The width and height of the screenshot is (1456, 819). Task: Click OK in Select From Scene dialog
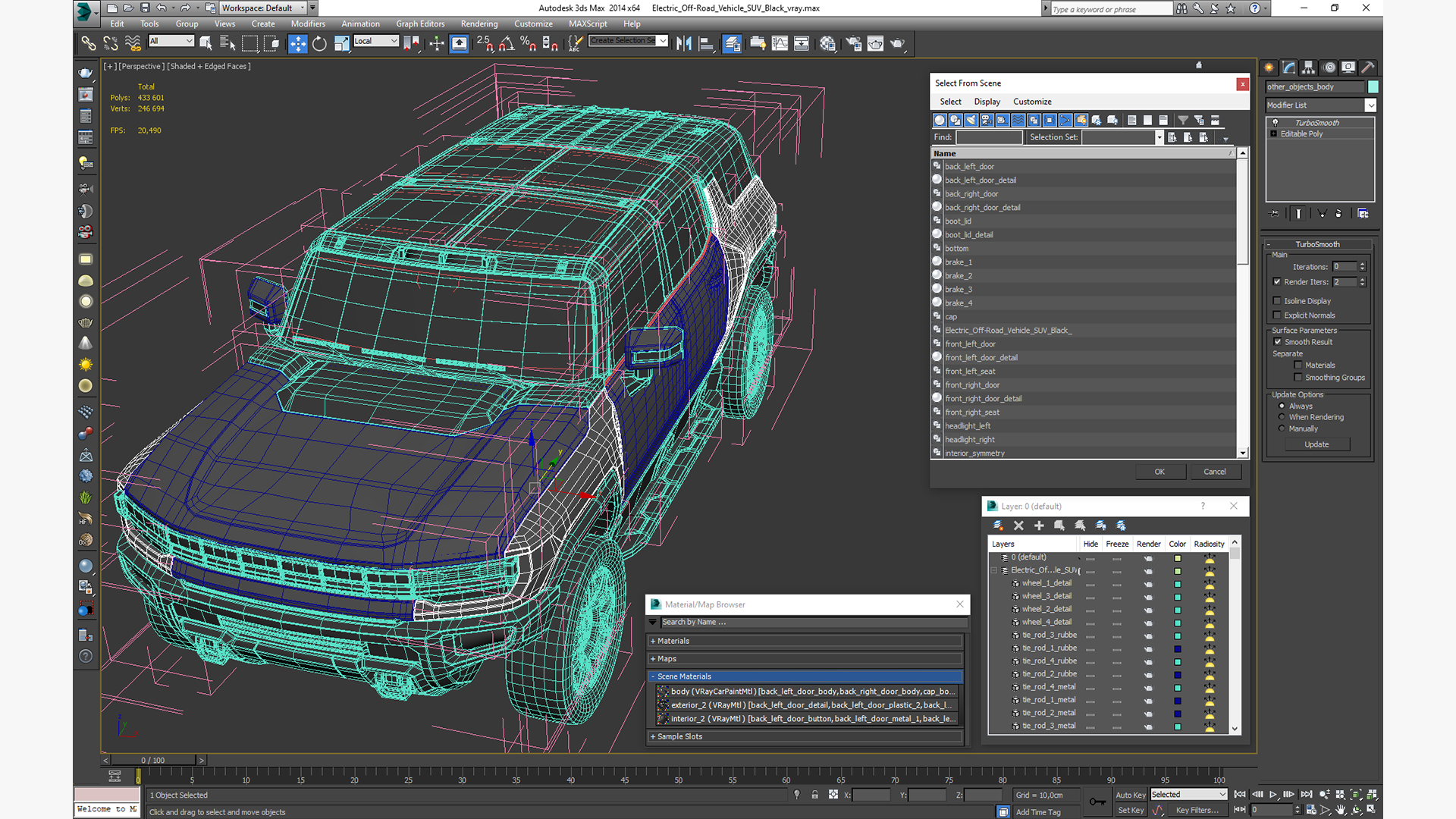tap(1159, 472)
